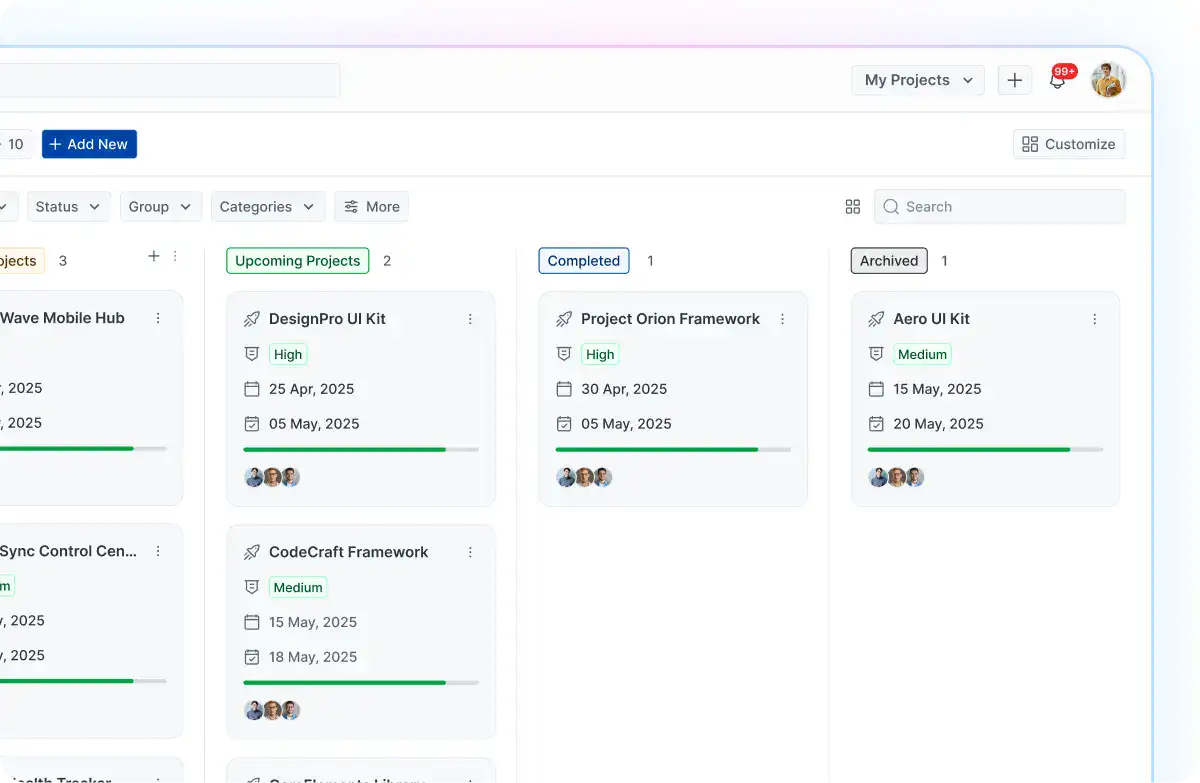Click the Add New button
This screenshot has width=1200, height=783.
(x=89, y=144)
